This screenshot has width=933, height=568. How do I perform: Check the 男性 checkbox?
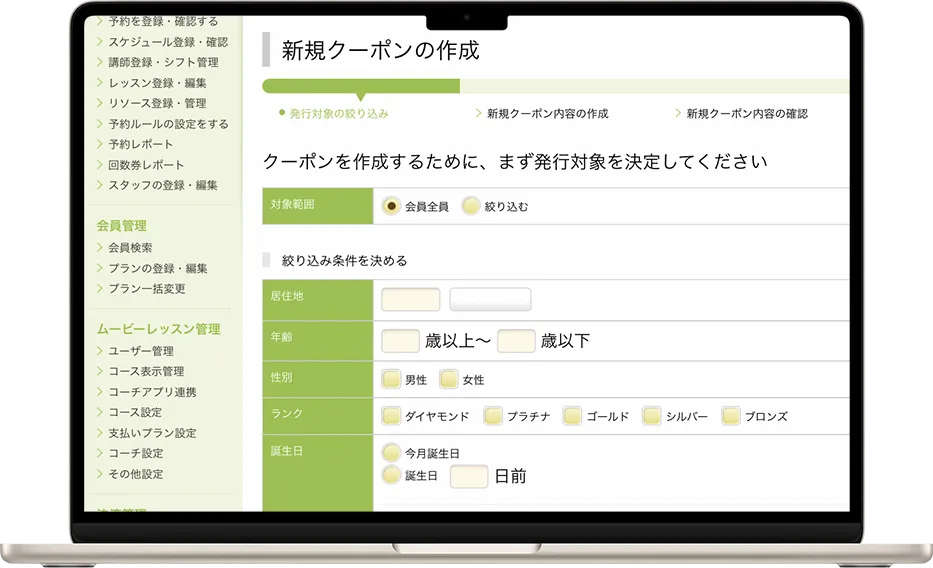391,379
